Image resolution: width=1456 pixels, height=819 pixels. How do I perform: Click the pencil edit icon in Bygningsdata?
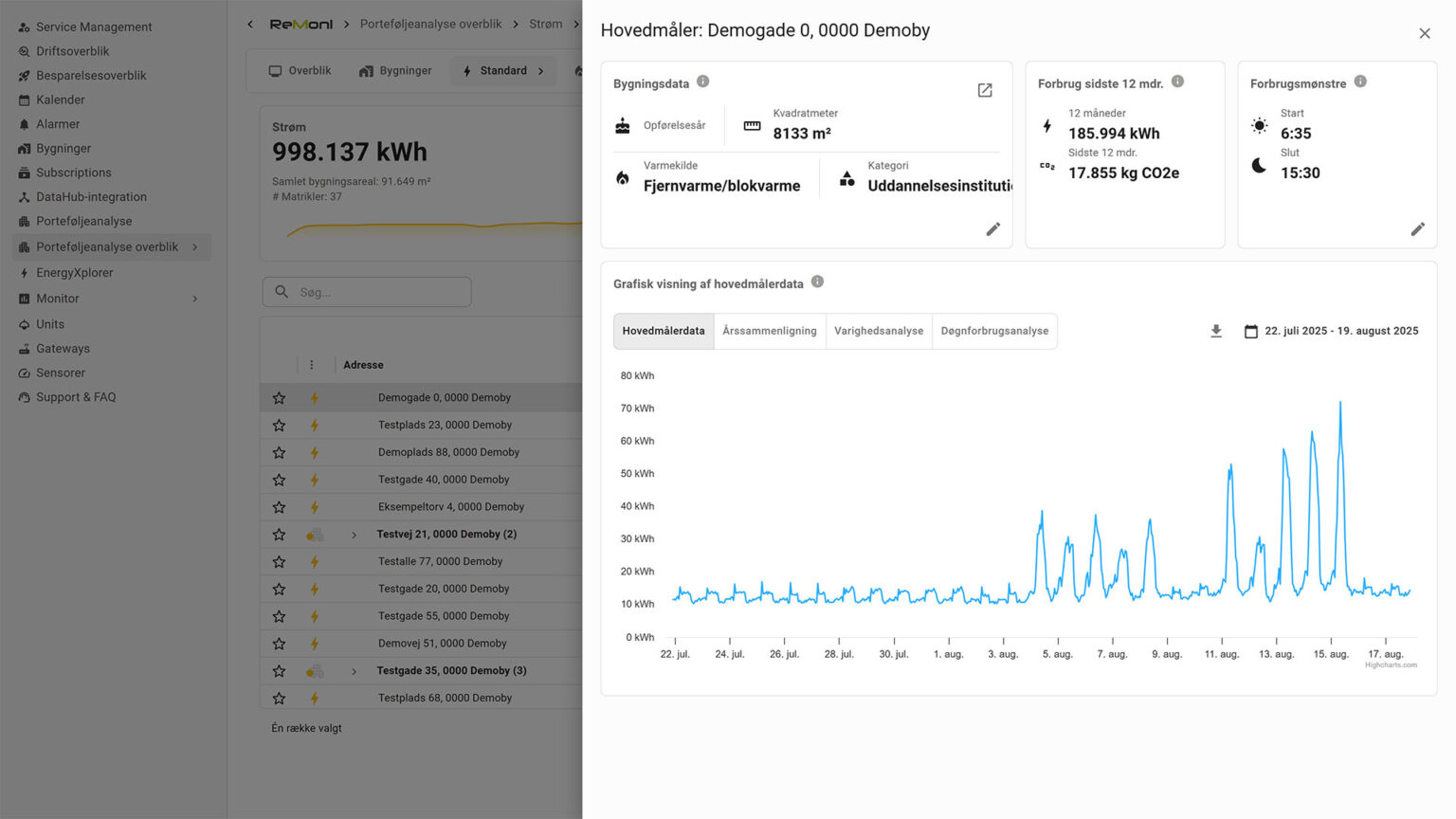pyautogui.click(x=992, y=229)
